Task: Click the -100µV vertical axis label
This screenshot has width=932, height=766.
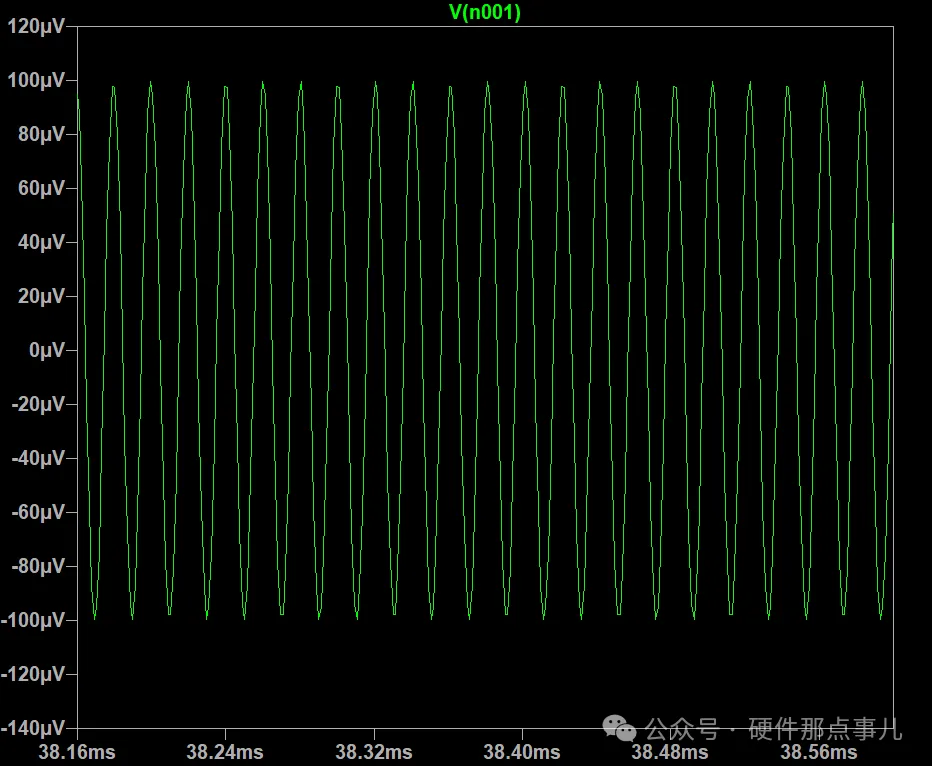Action: point(34,621)
